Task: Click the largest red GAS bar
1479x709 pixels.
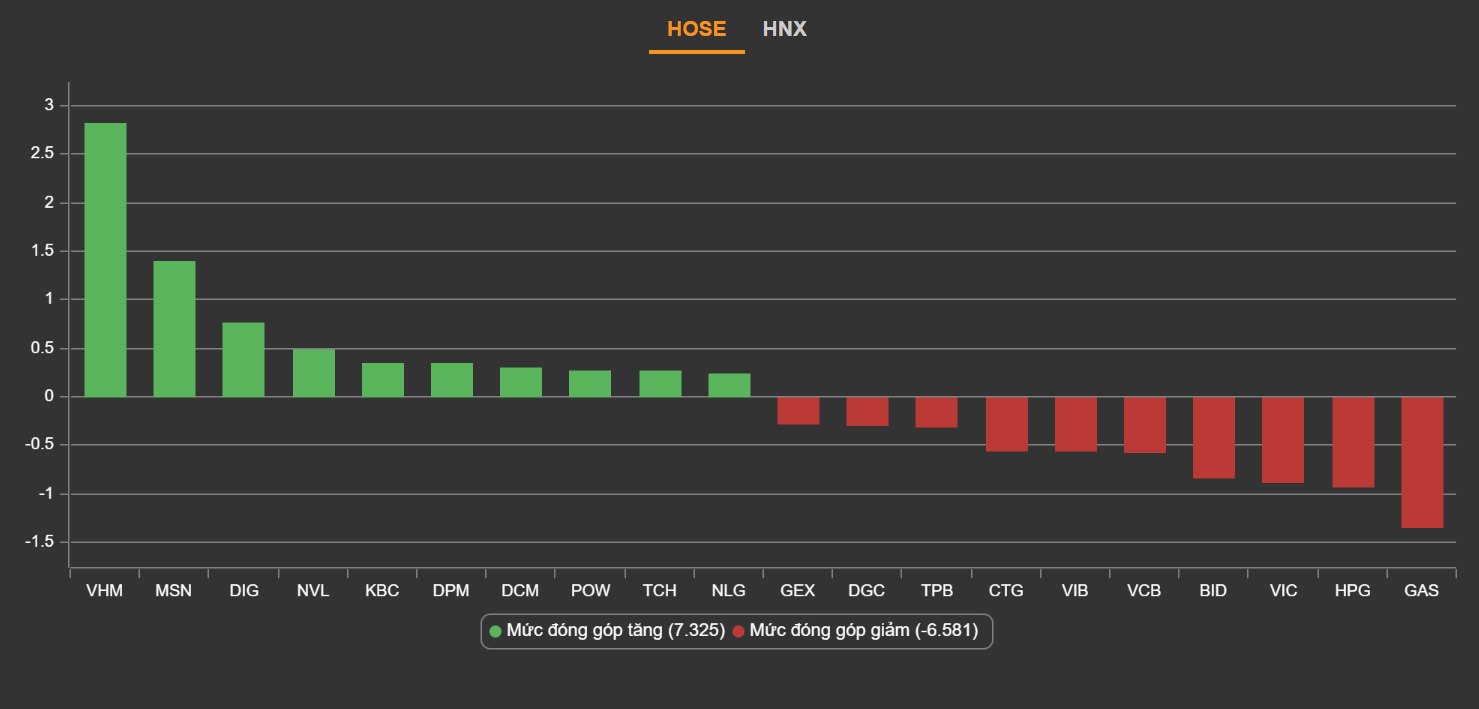Action: click(1421, 462)
